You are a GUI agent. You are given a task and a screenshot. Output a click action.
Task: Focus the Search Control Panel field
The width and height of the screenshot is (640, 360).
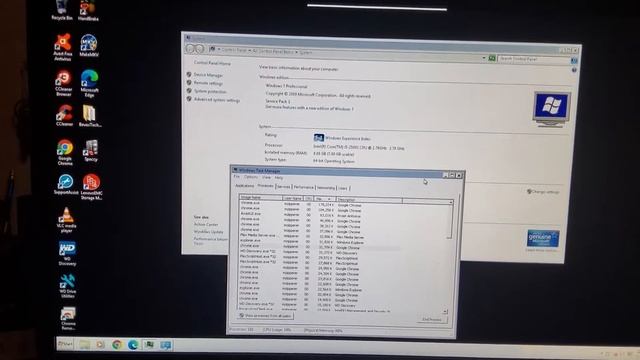tap(533, 59)
